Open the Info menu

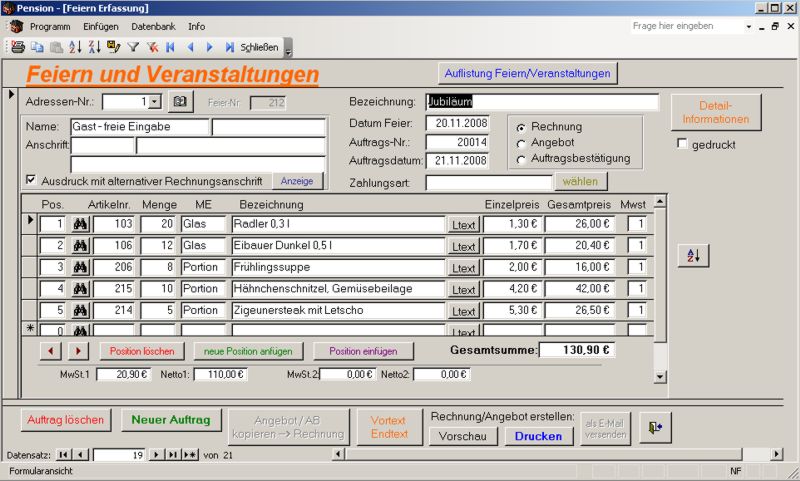point(196,27)
